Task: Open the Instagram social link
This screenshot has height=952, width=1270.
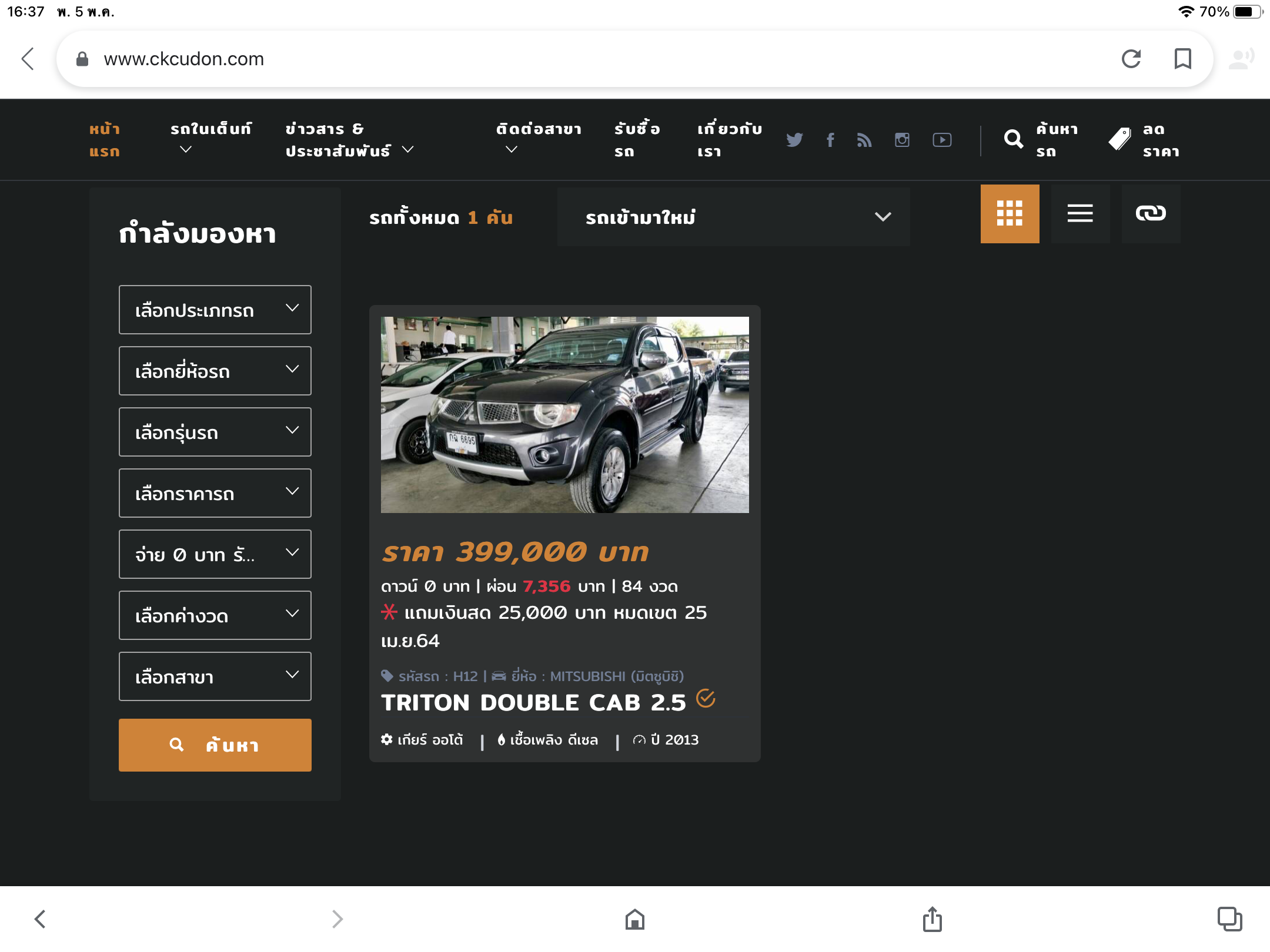Action: click(902, 140)
